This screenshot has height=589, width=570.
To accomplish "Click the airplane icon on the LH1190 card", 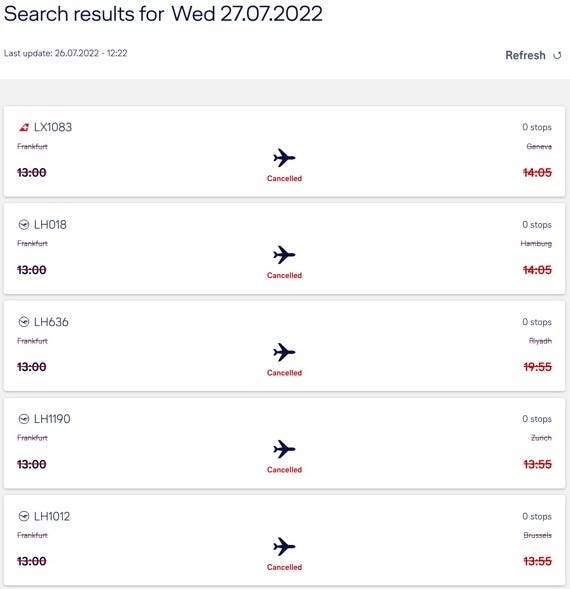I will [x=284, y=449].
